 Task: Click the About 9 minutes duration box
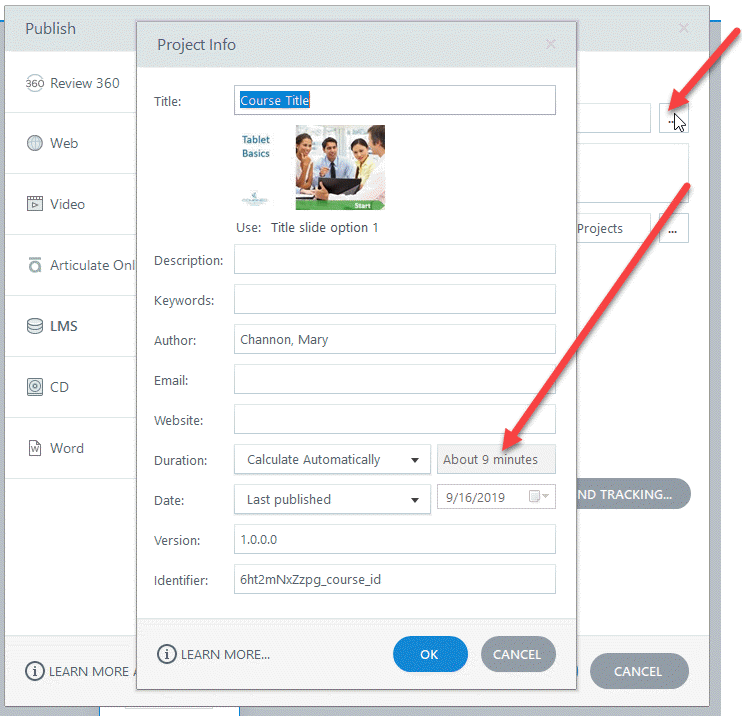click(x=496, y=459)
